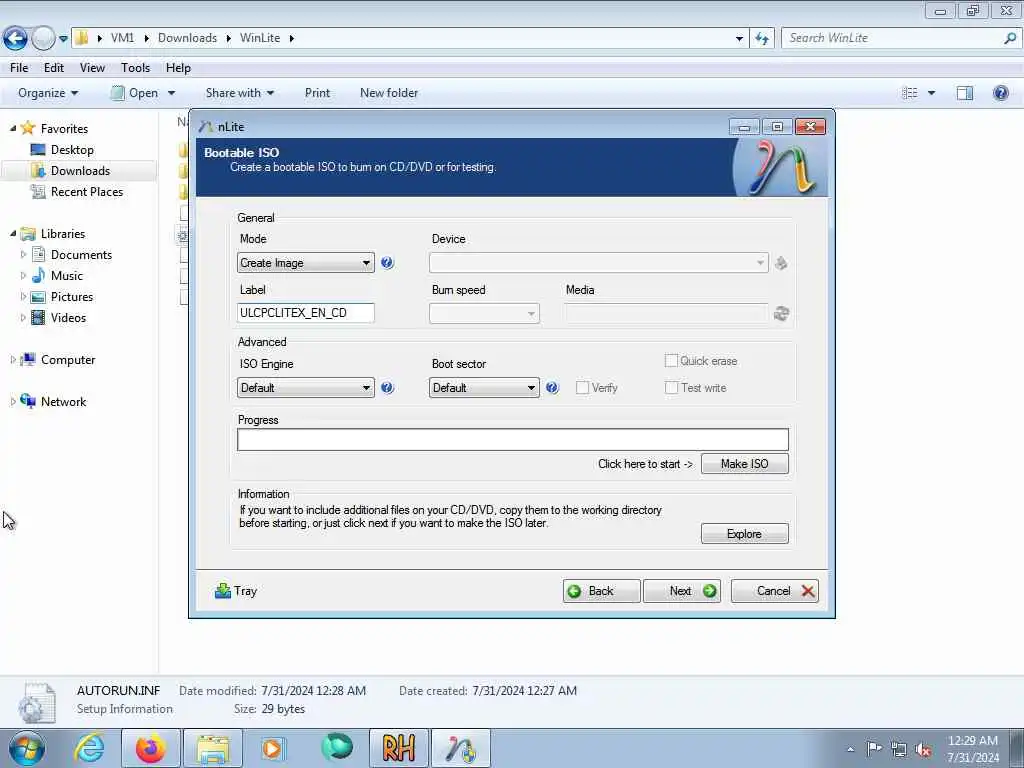Open media player taskbar icon
Image resolution: width=1024 pixels, height=768 pixels.
pos(273,748)
